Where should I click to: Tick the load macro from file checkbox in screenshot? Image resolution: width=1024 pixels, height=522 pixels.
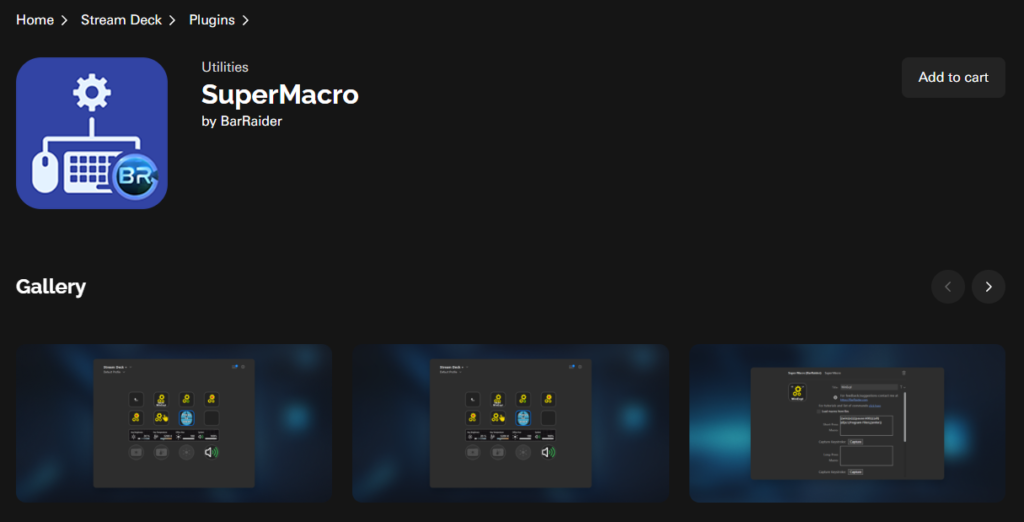tap(819, 412)
